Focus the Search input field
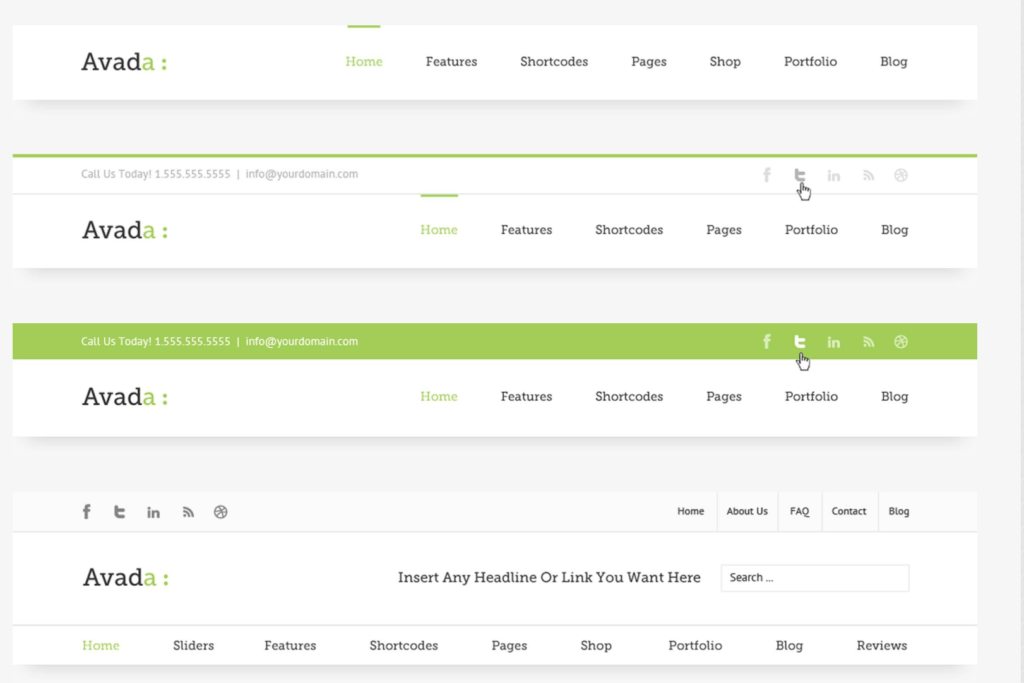1024x683 pixels. [x=815, y=578]
